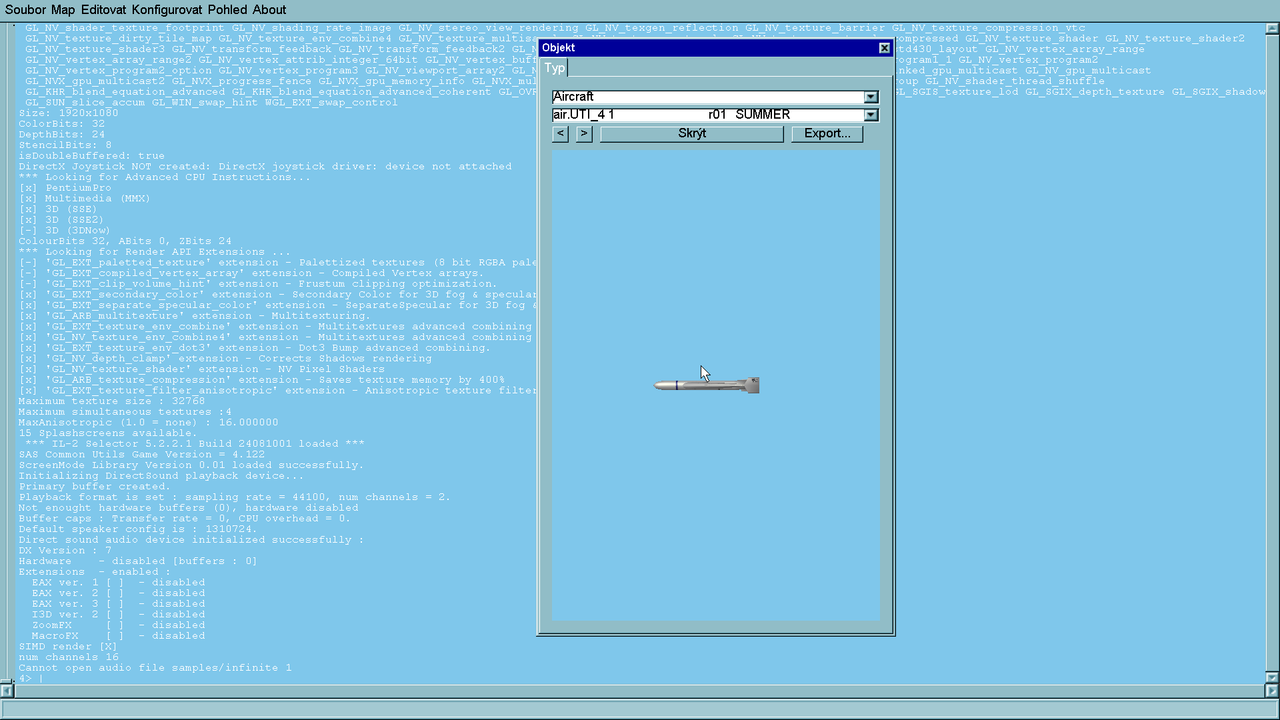Open the Map menu
This screenshot has height=720, width=1280.
63,9
